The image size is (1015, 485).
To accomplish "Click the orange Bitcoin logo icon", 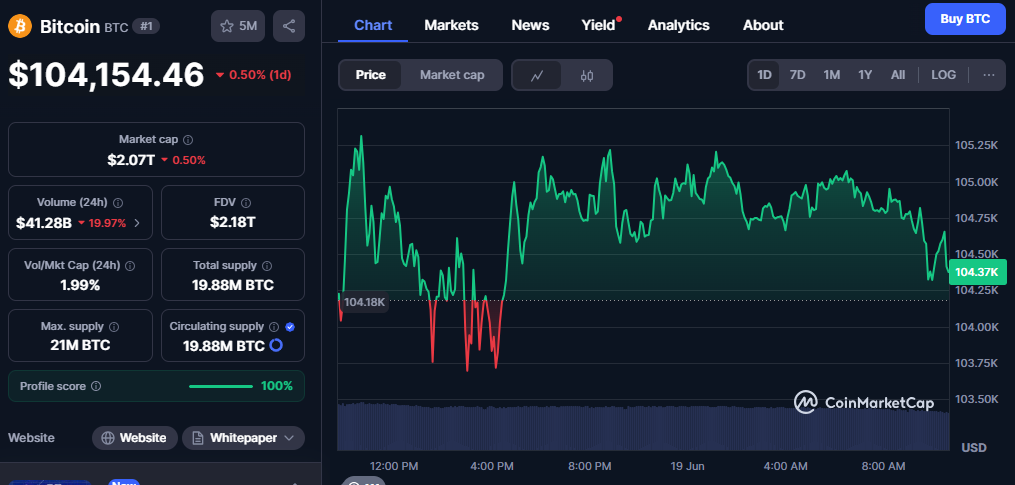I will click(x=20, y=27).
